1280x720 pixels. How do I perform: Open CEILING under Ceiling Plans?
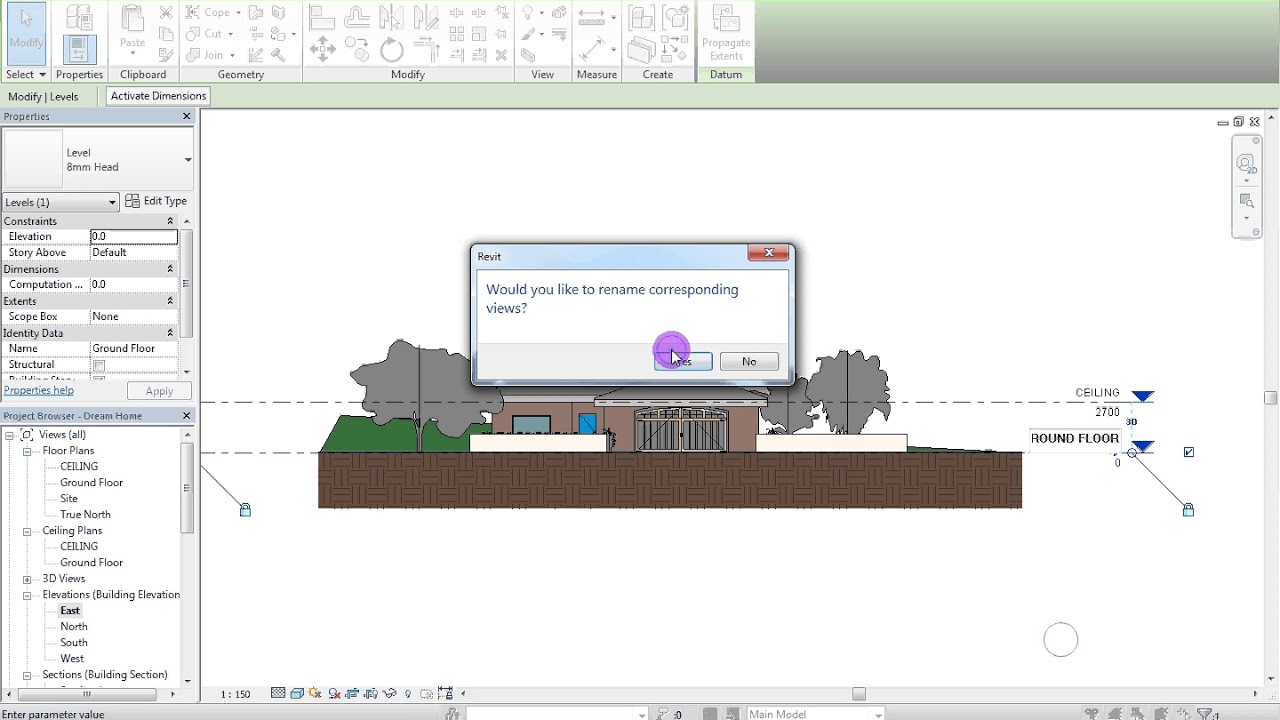point(79,546)
